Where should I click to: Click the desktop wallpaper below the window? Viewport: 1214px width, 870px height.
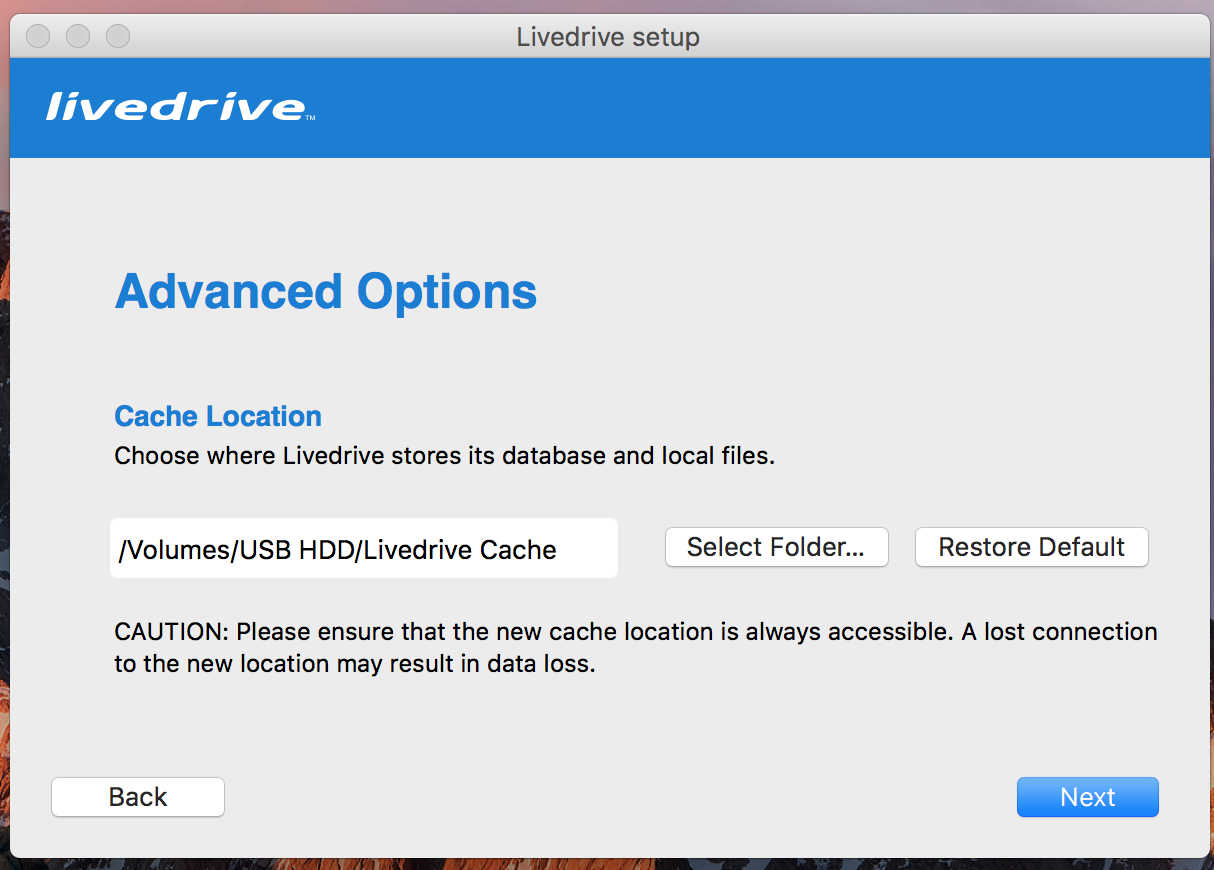pos(600,863)
